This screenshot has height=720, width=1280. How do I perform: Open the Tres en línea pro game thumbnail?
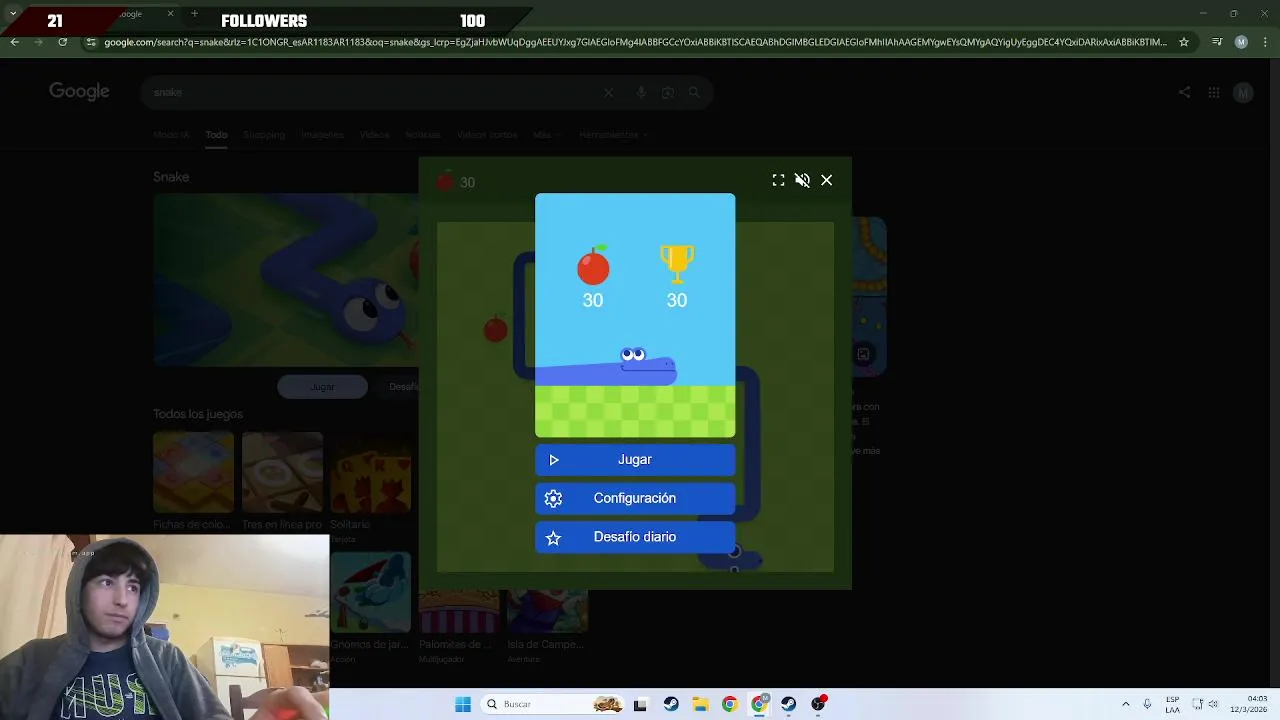point(282,472)
